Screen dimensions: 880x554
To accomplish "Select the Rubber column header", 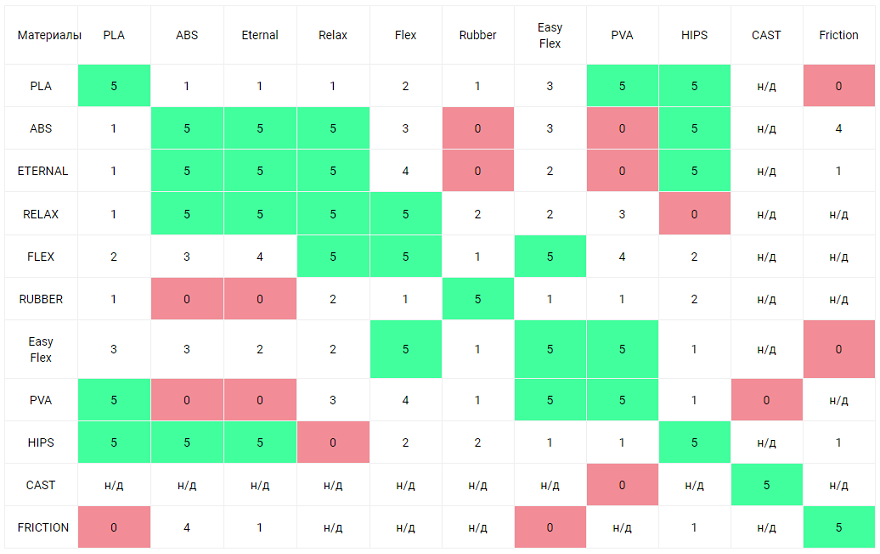I will tap(478, 35).
